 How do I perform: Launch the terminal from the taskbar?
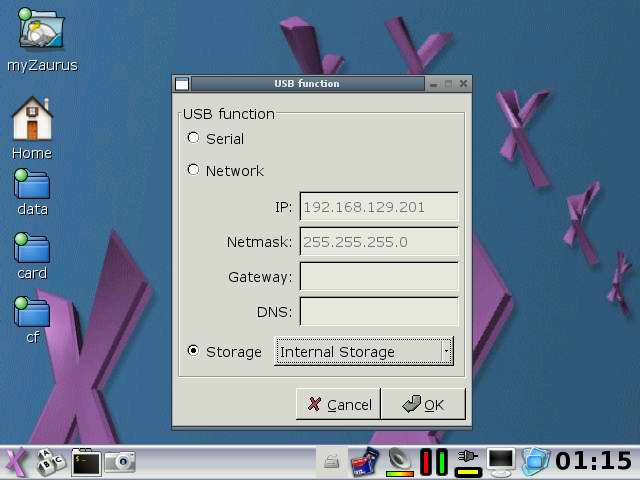85,461
